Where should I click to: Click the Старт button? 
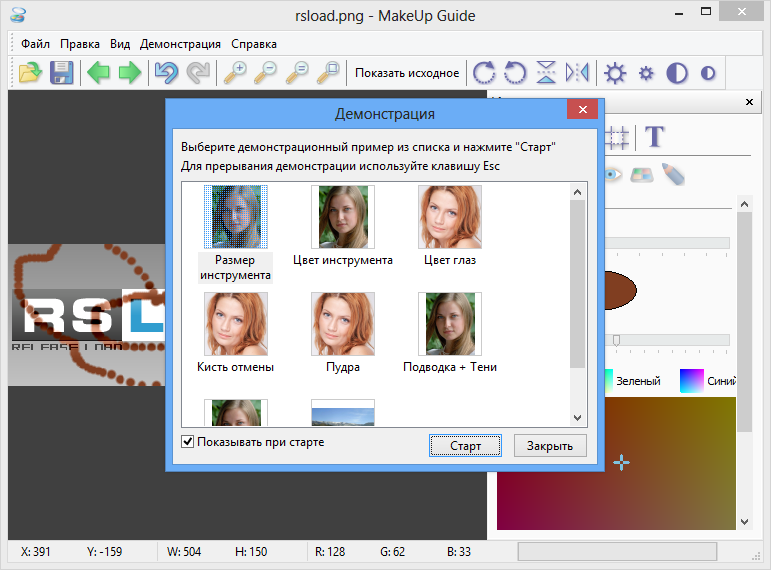pos(465,446)
